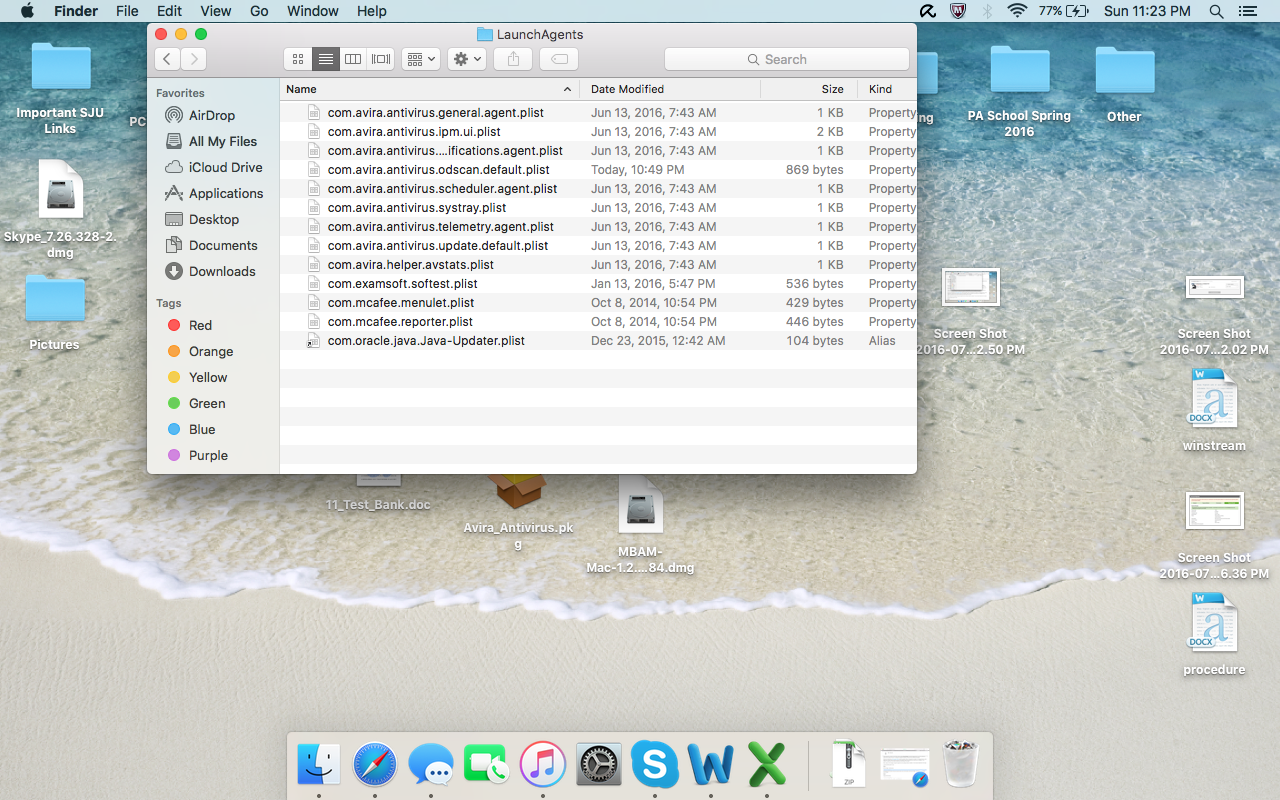Select com.avira.antivirus.telemetry.agent.plist

tap(598, 227)
